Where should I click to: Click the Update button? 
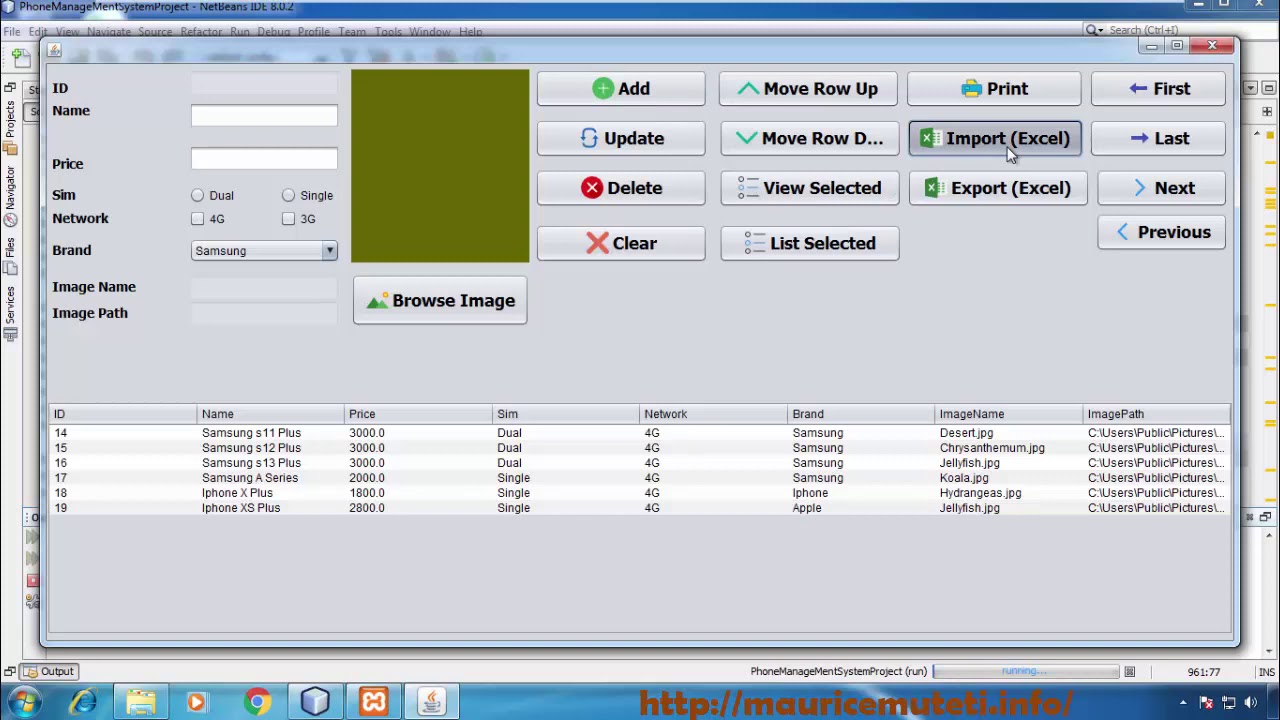coord(620,138)
